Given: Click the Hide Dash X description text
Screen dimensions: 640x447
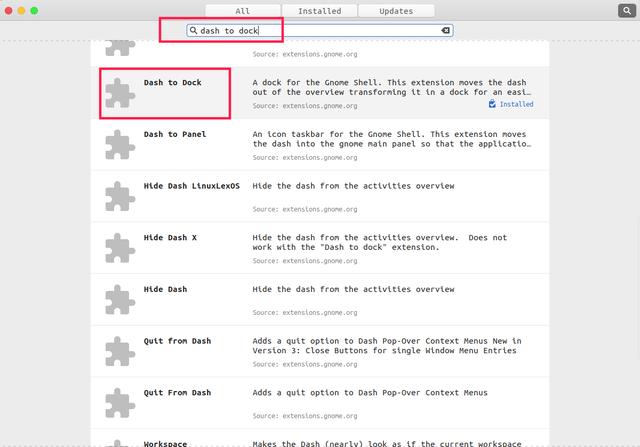Looking at the screenshot, I should click(x=380, y=242).
